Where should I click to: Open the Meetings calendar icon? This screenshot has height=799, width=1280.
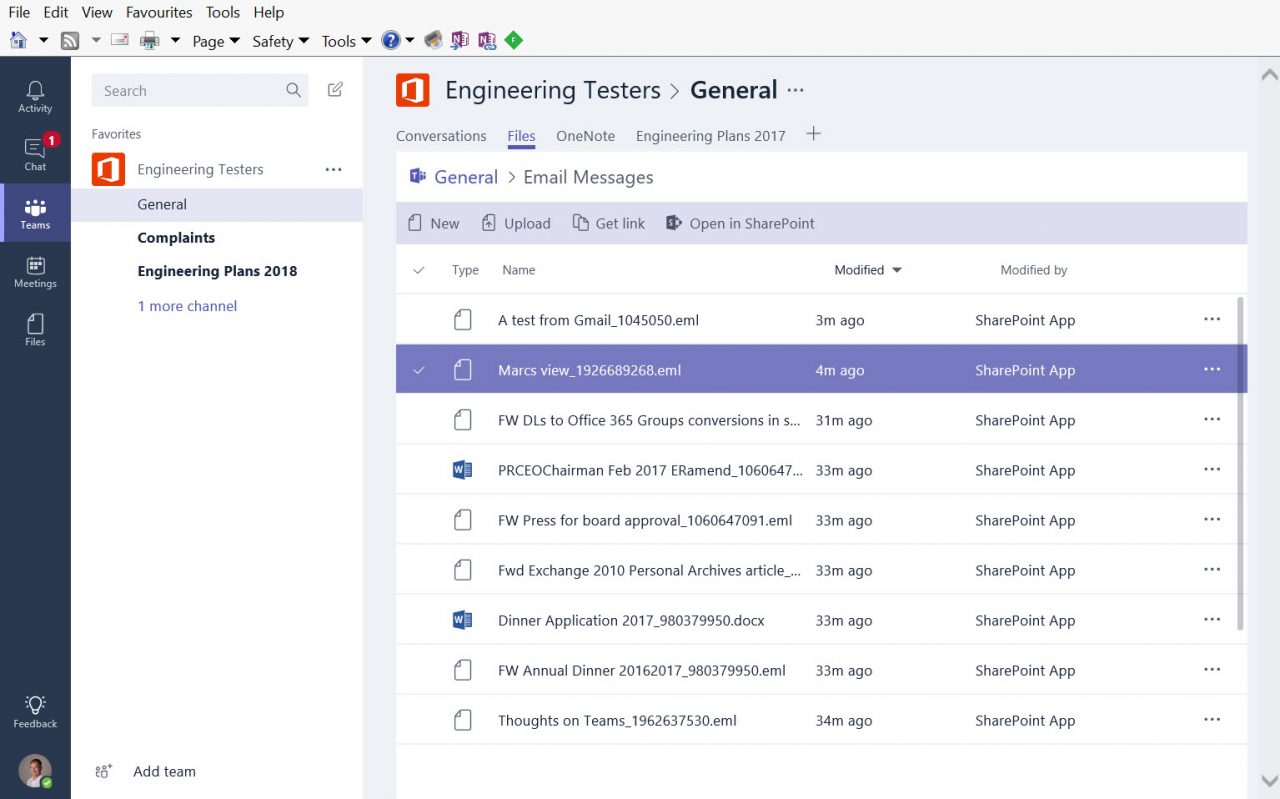35,266
